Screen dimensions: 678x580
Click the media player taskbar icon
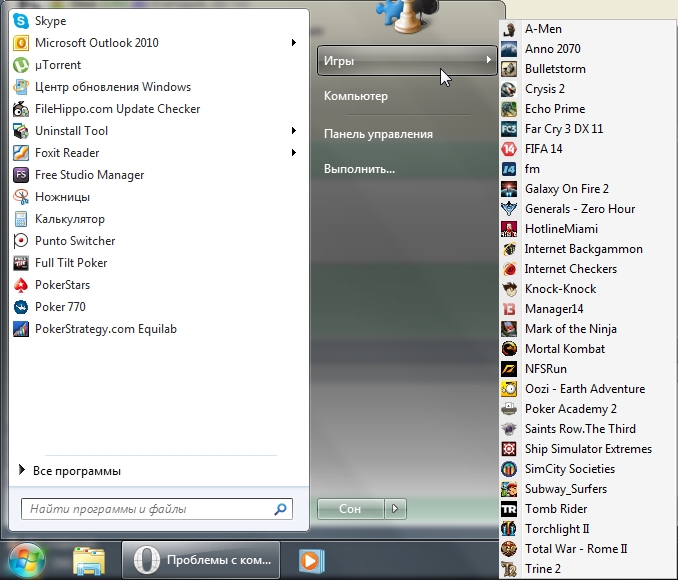pyautogui.click(x=310, y=559)
